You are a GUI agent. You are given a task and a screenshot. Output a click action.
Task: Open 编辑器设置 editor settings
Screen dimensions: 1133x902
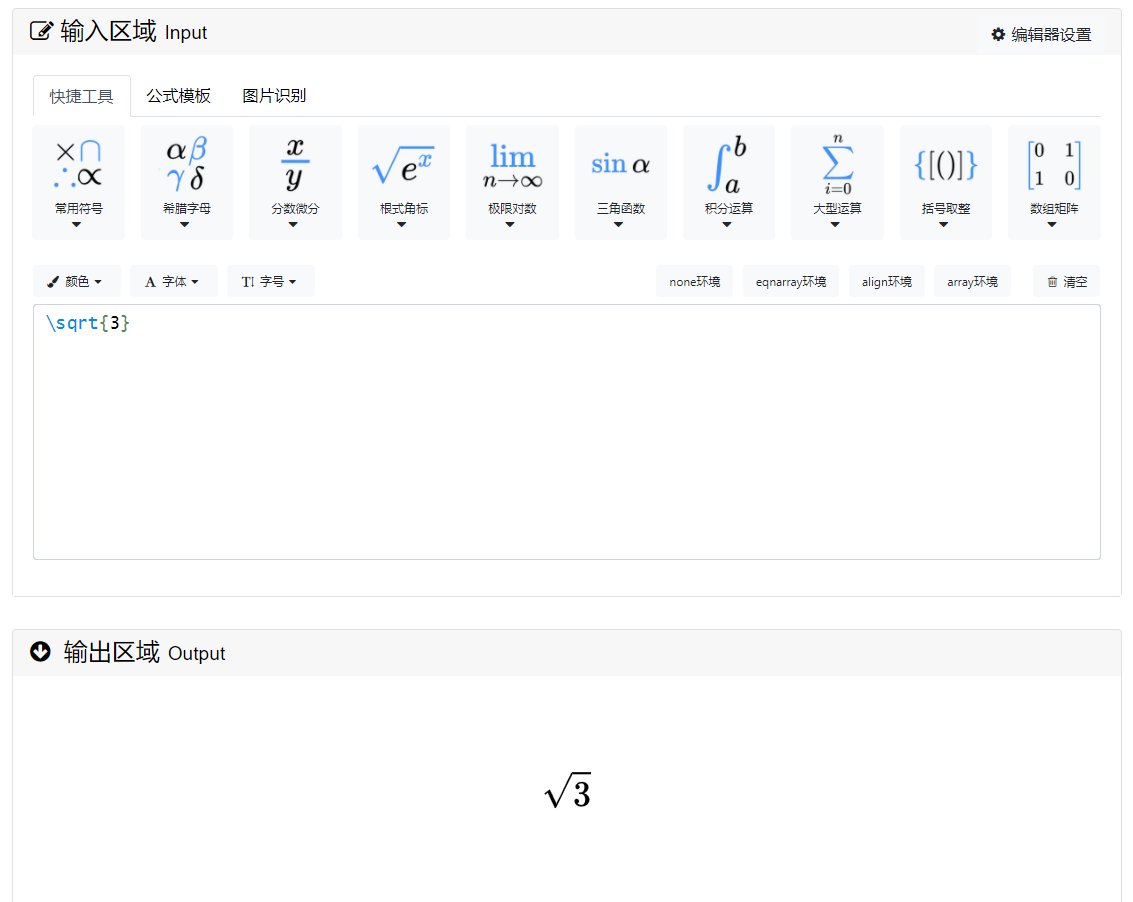point(1041,34)
